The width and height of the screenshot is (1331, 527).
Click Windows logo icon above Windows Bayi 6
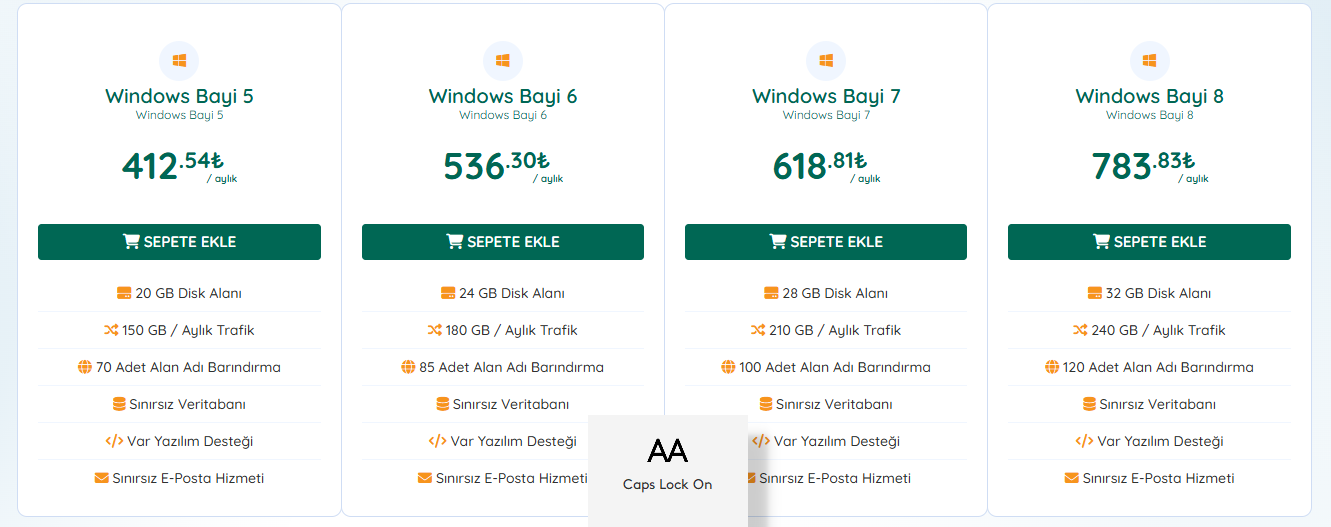pyautogui.click(x=502, y=61)
